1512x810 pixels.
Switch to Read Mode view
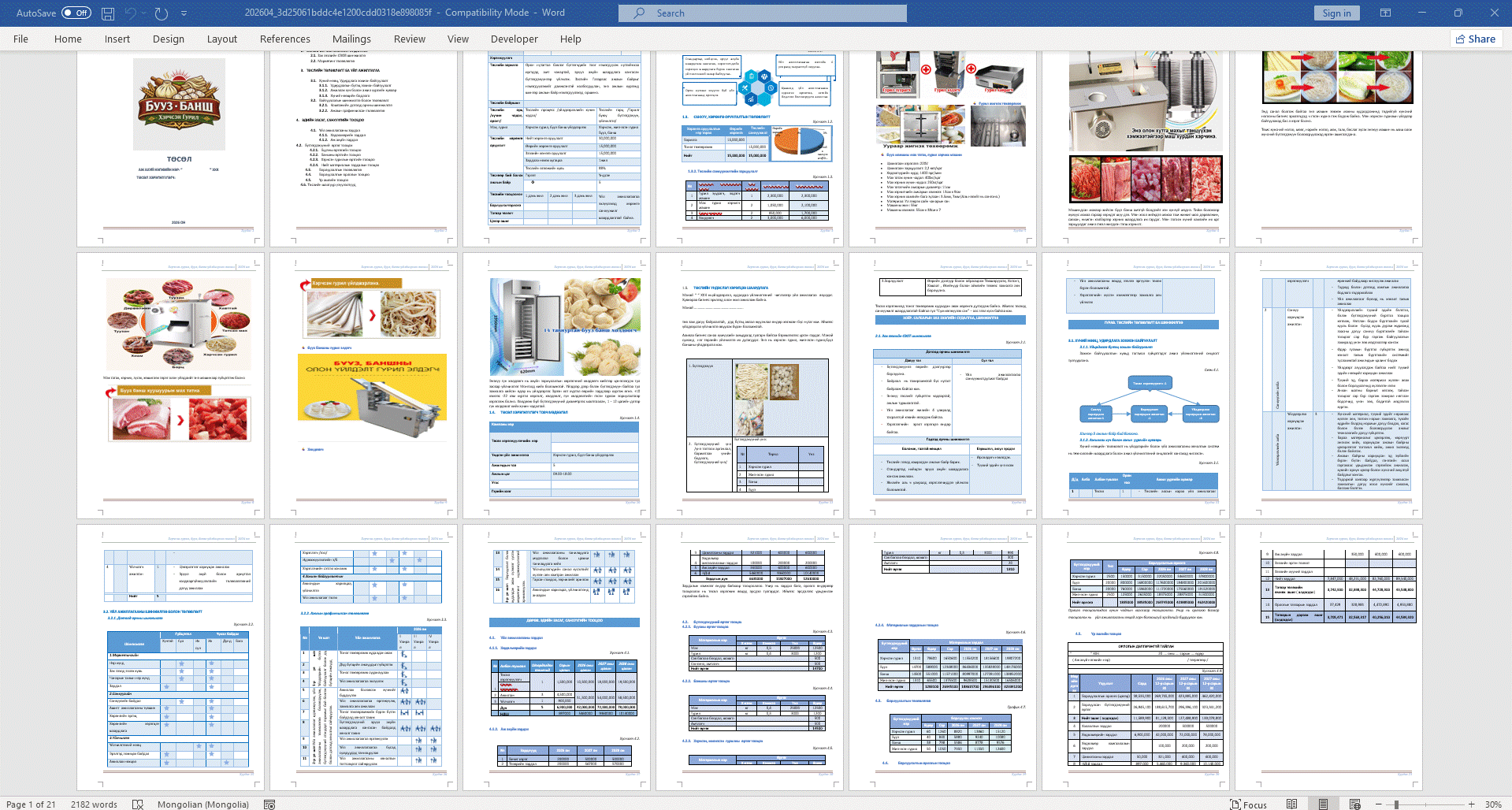click(1292, 804)
